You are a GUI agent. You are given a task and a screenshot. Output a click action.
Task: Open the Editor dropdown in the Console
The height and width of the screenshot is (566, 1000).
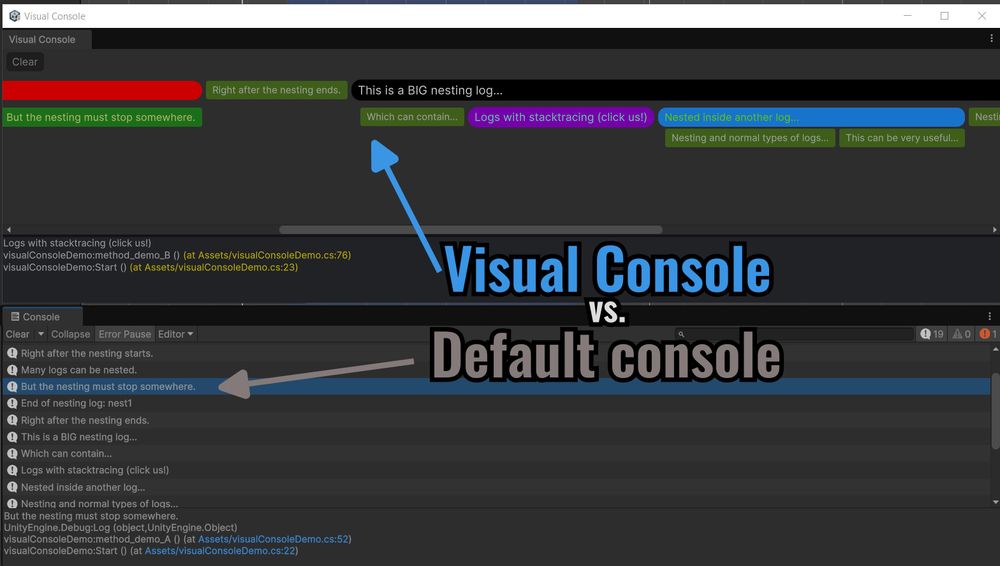[175, 334]
